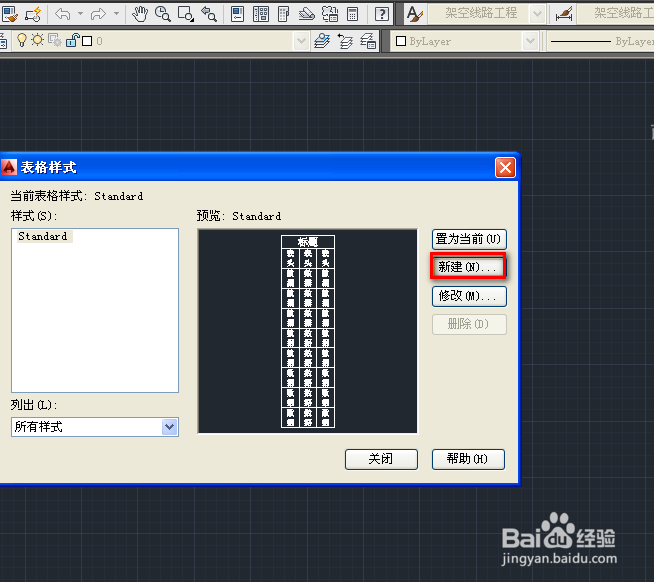
Task: Open the QuickCalc calculator icon
Action: (x=353, y=14)
